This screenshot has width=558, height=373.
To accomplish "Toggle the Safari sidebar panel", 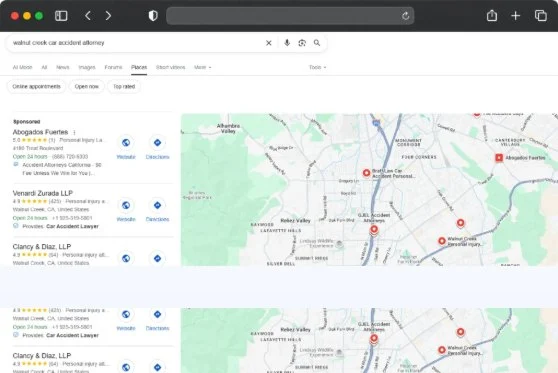I will (61, 16).
